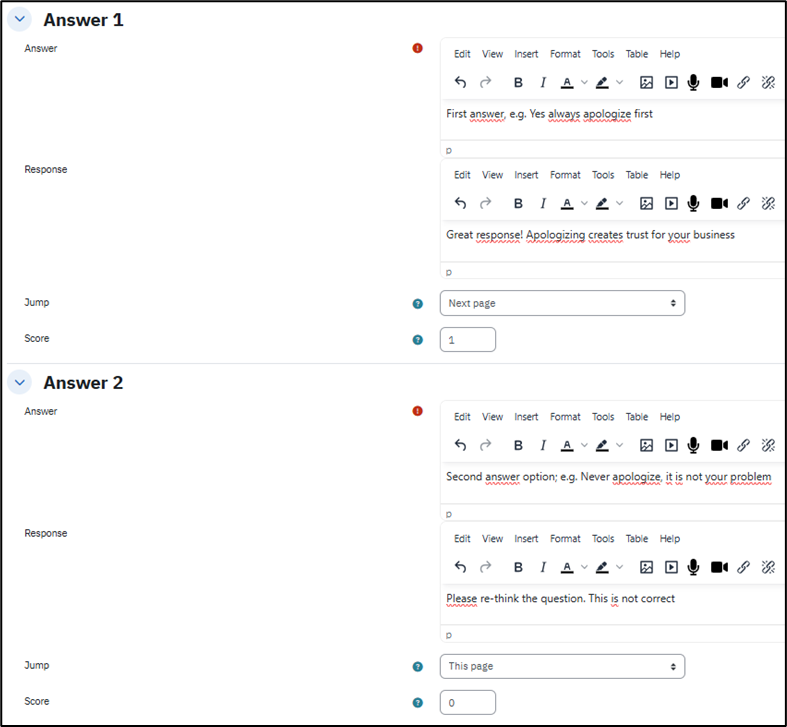Record video in Answer 2 Response editor
Screen dimensions: 787x727
(719, 567)
